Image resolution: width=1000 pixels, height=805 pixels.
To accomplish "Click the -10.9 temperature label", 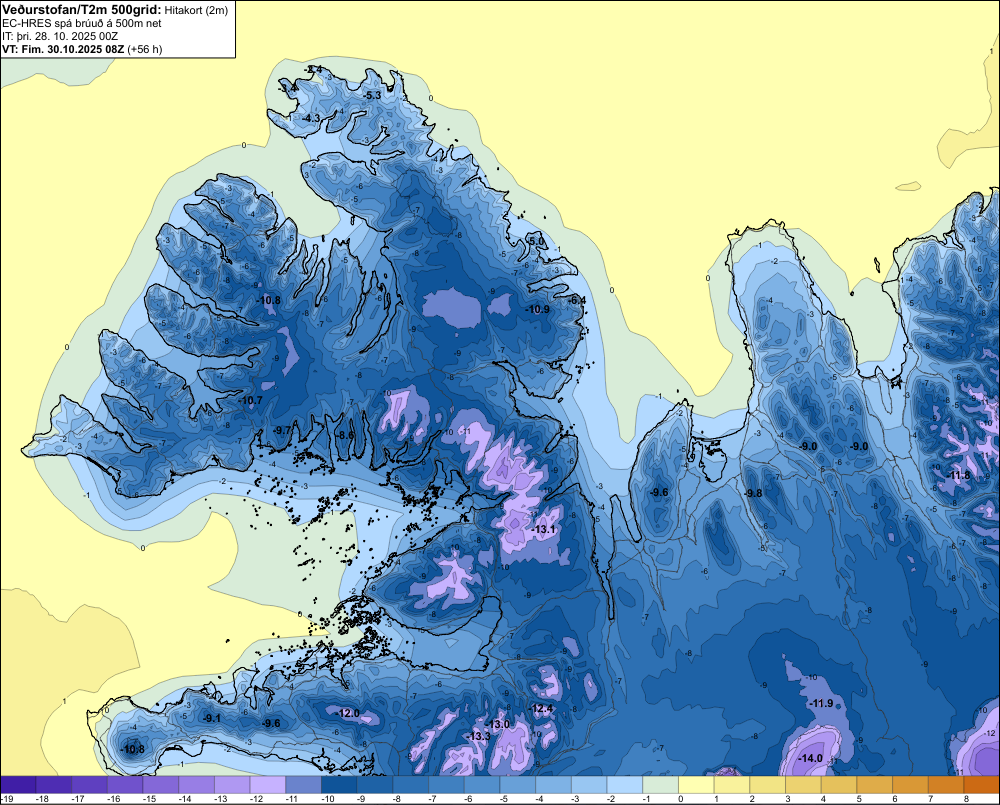I will coord(538,309).
